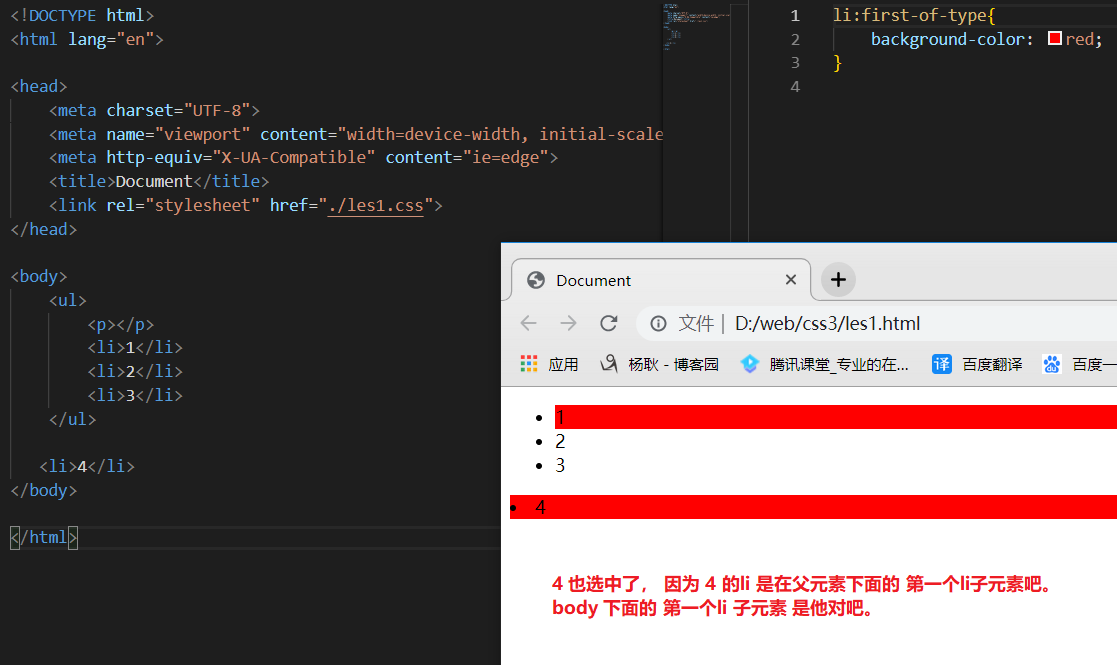Click the <body> opening tag line
The height and width of the screenshot is (665, 1117).
[39, 276]
